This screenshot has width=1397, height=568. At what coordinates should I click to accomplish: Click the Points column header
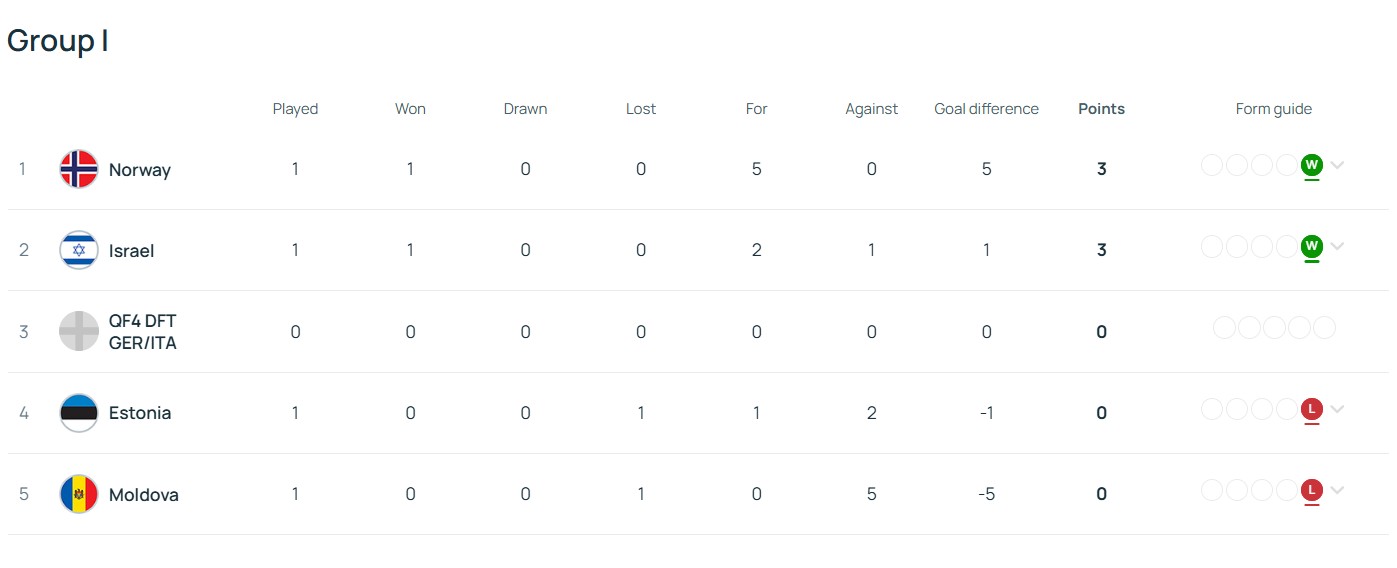pyautogui.click(x=1101, y=109)
